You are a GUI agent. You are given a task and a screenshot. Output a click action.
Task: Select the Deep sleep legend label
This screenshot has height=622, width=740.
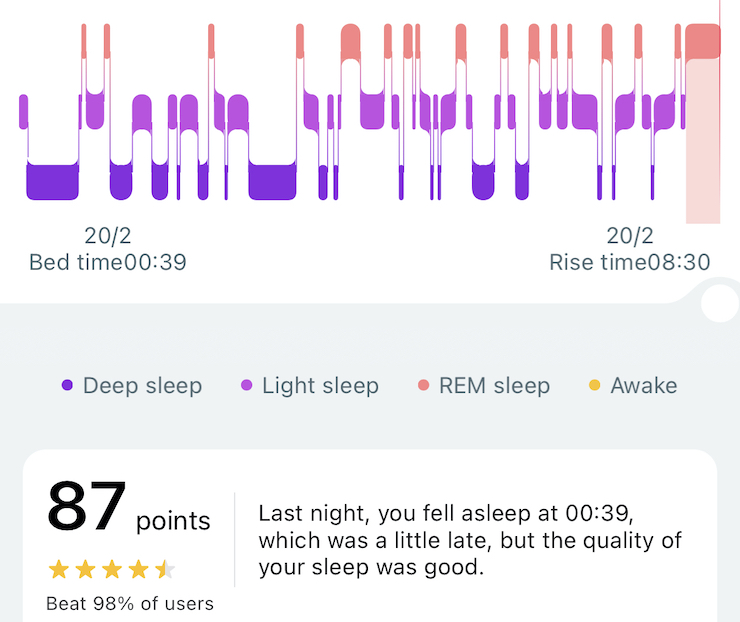(x=142, y=386)
